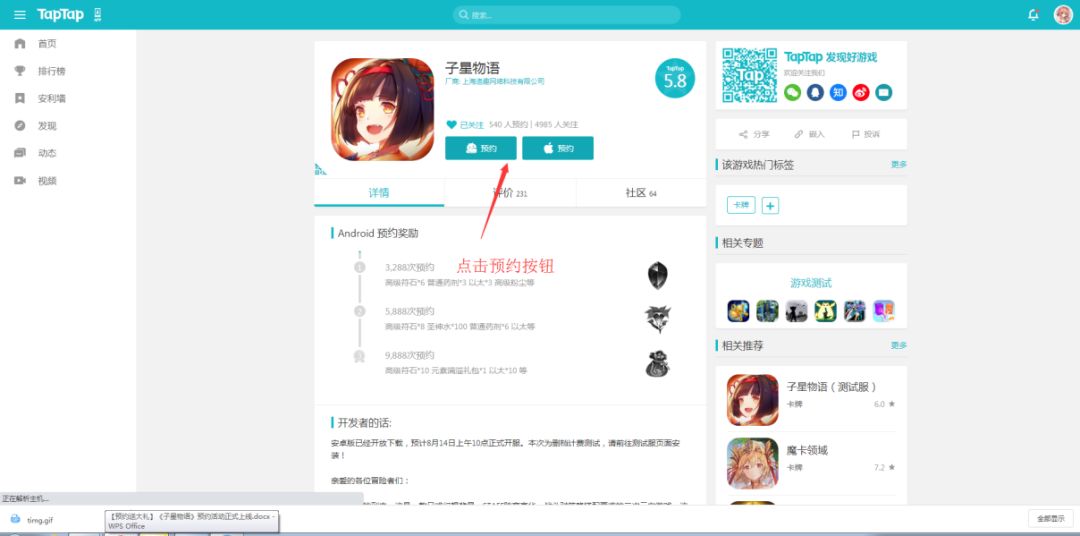The image size is (1080, 536).
Task: Click the Apple 预约 button
Action: pyautogui.click(x=558, y=148)
